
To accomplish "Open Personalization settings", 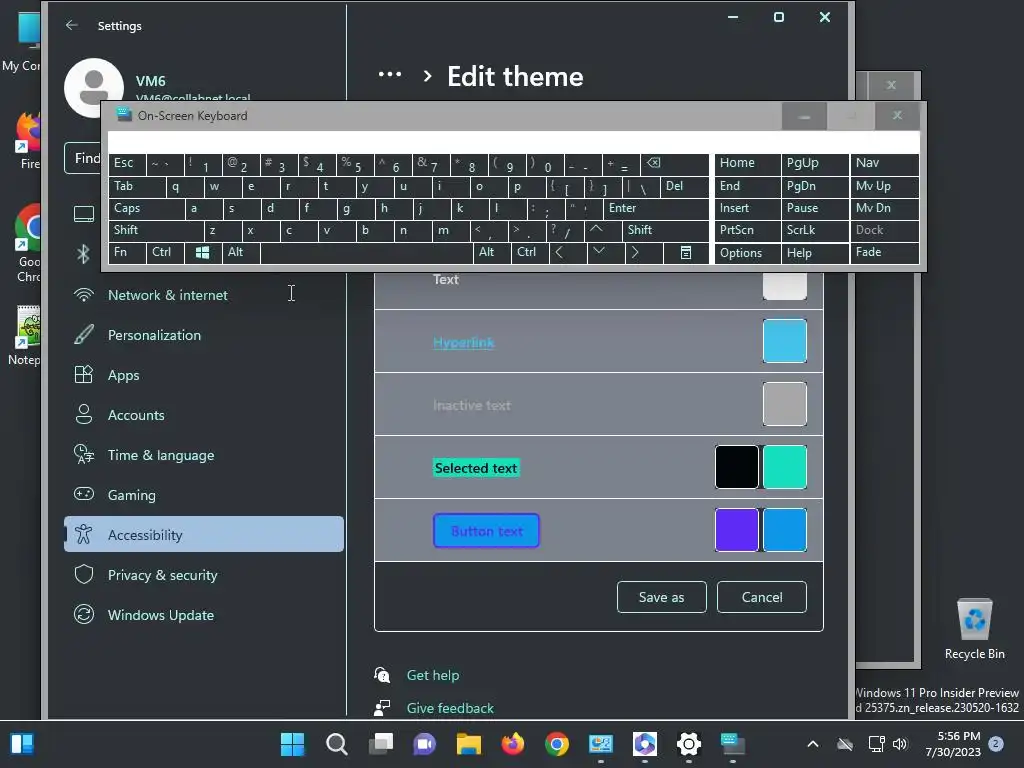I will (x=204, y=335).
